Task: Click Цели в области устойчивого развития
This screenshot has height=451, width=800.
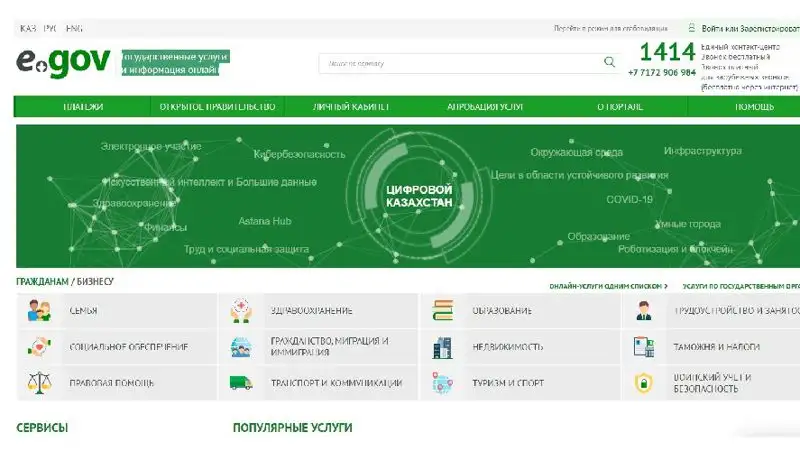Action: point(580,176)
